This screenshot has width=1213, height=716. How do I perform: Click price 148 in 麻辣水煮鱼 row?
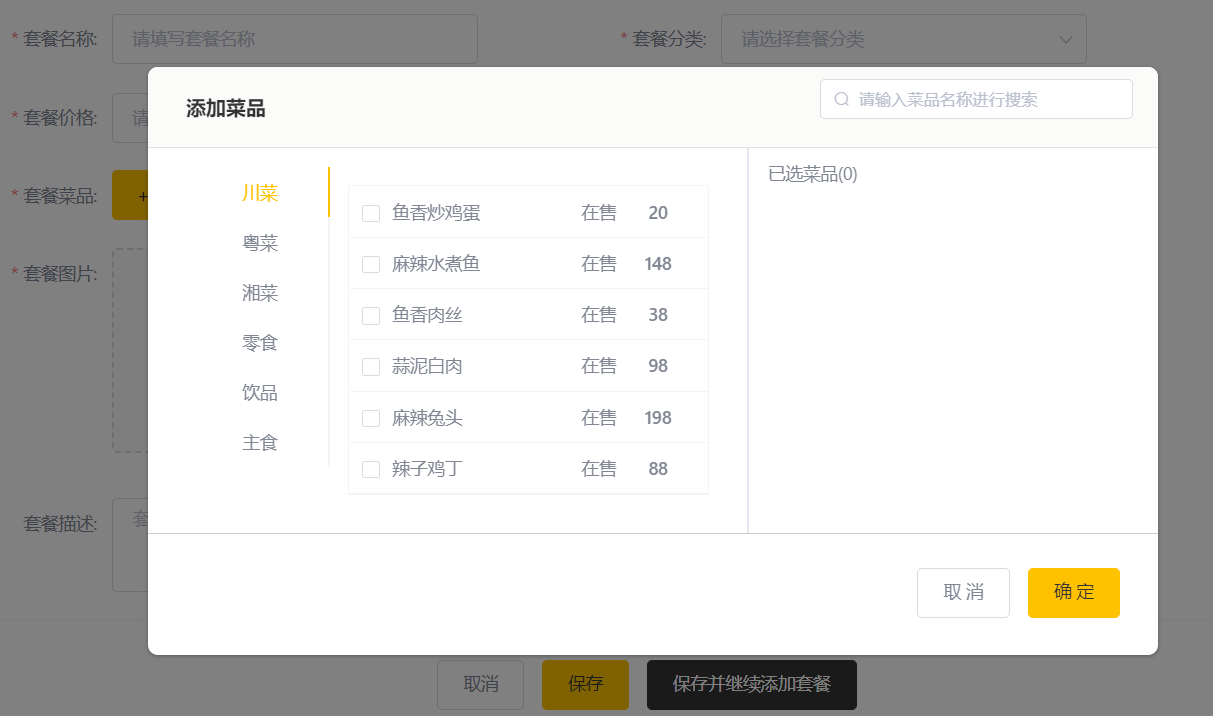(x=658, y=264)
